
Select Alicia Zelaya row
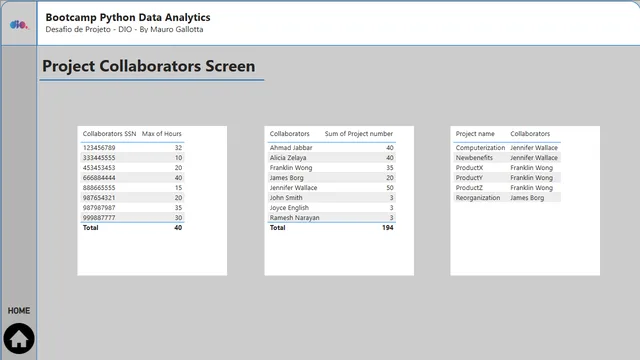tap(332, 158)
